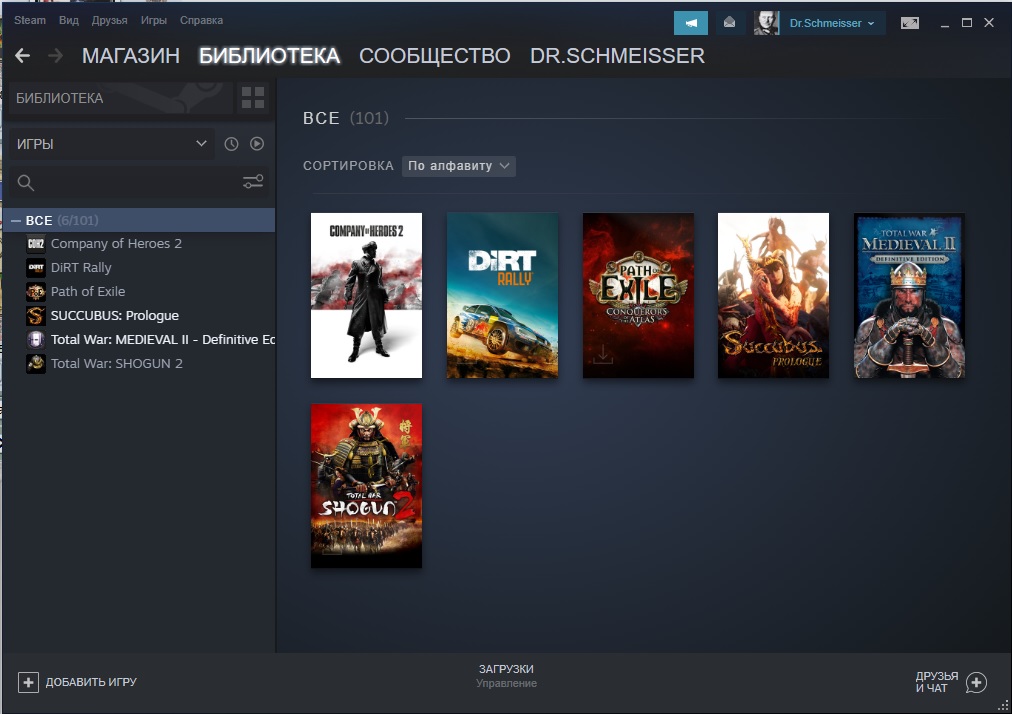Open the ИГРЫ filter dropdown
1012x714 pixels.
click(112, 144)
